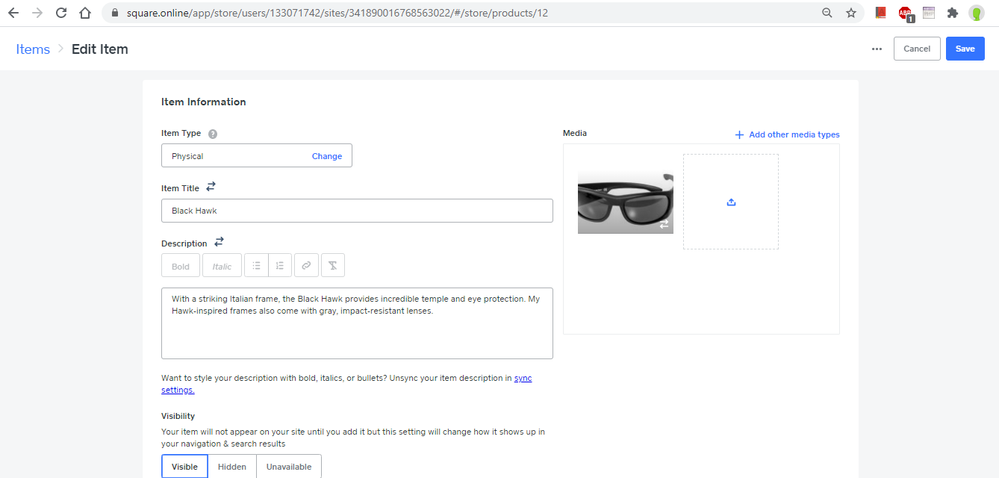Viewport: 999px width, 478px height.
Task: Click Change to pick another item type
Action: [327, 156]
